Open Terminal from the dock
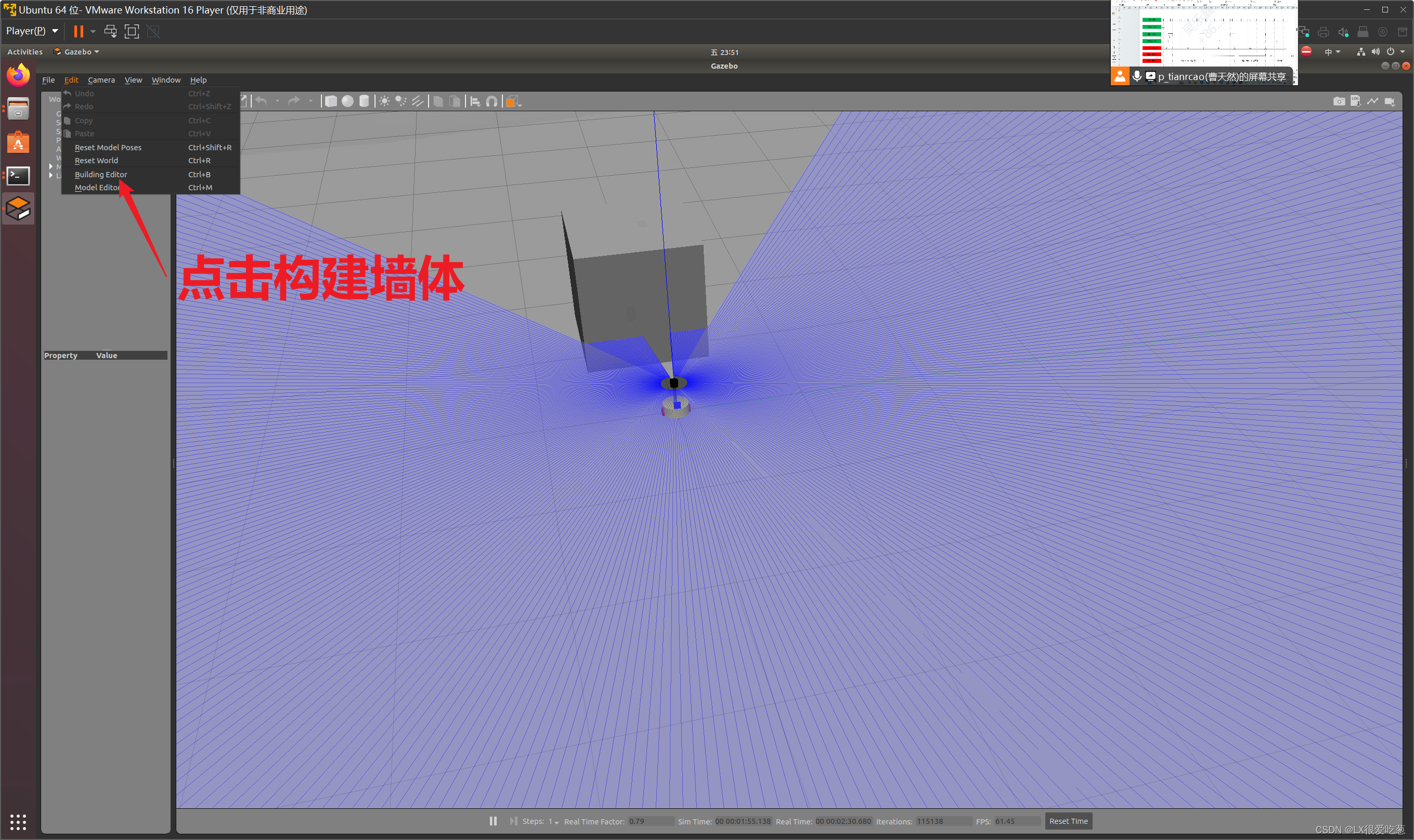Viewport: 1414px width, 840px height. (x=18, y=176)
